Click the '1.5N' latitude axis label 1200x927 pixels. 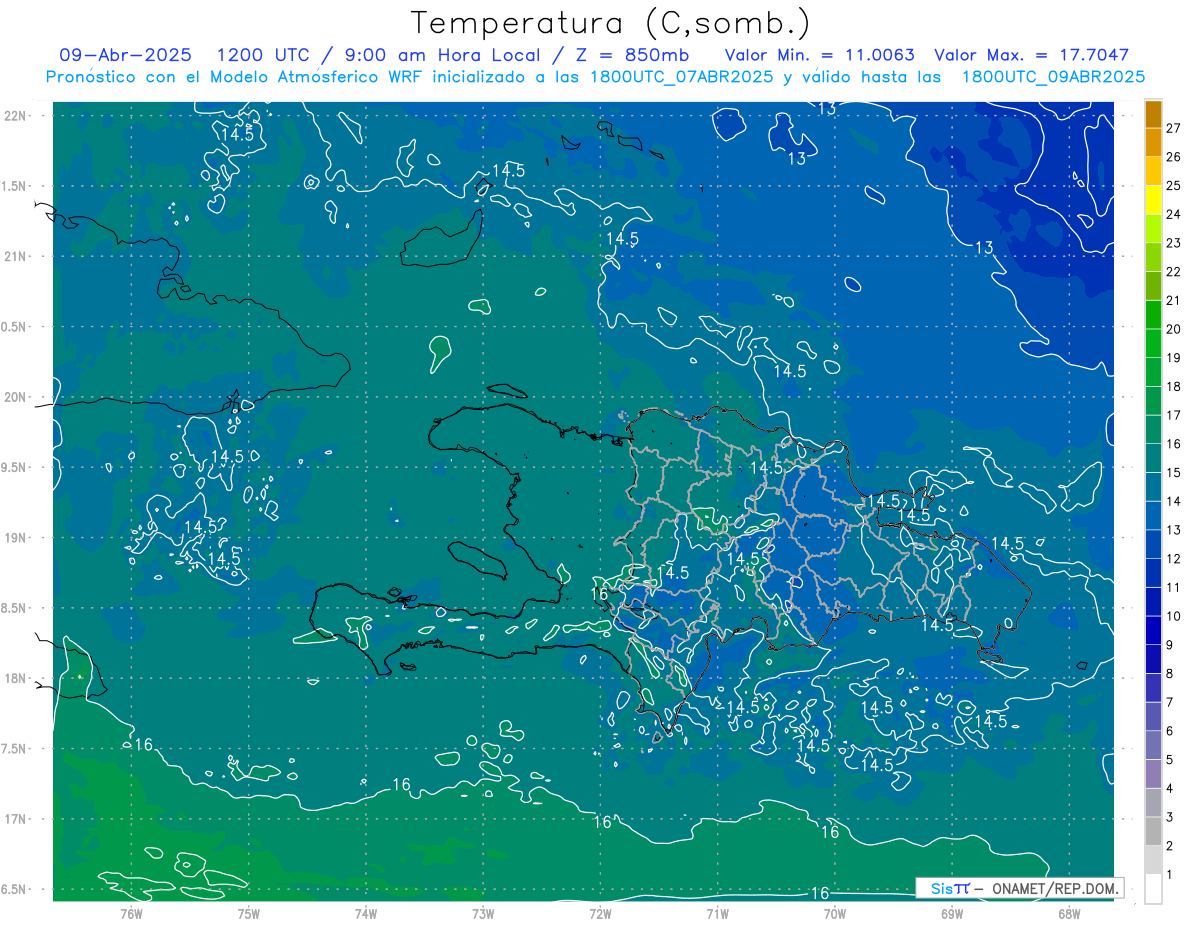(14, 186)
